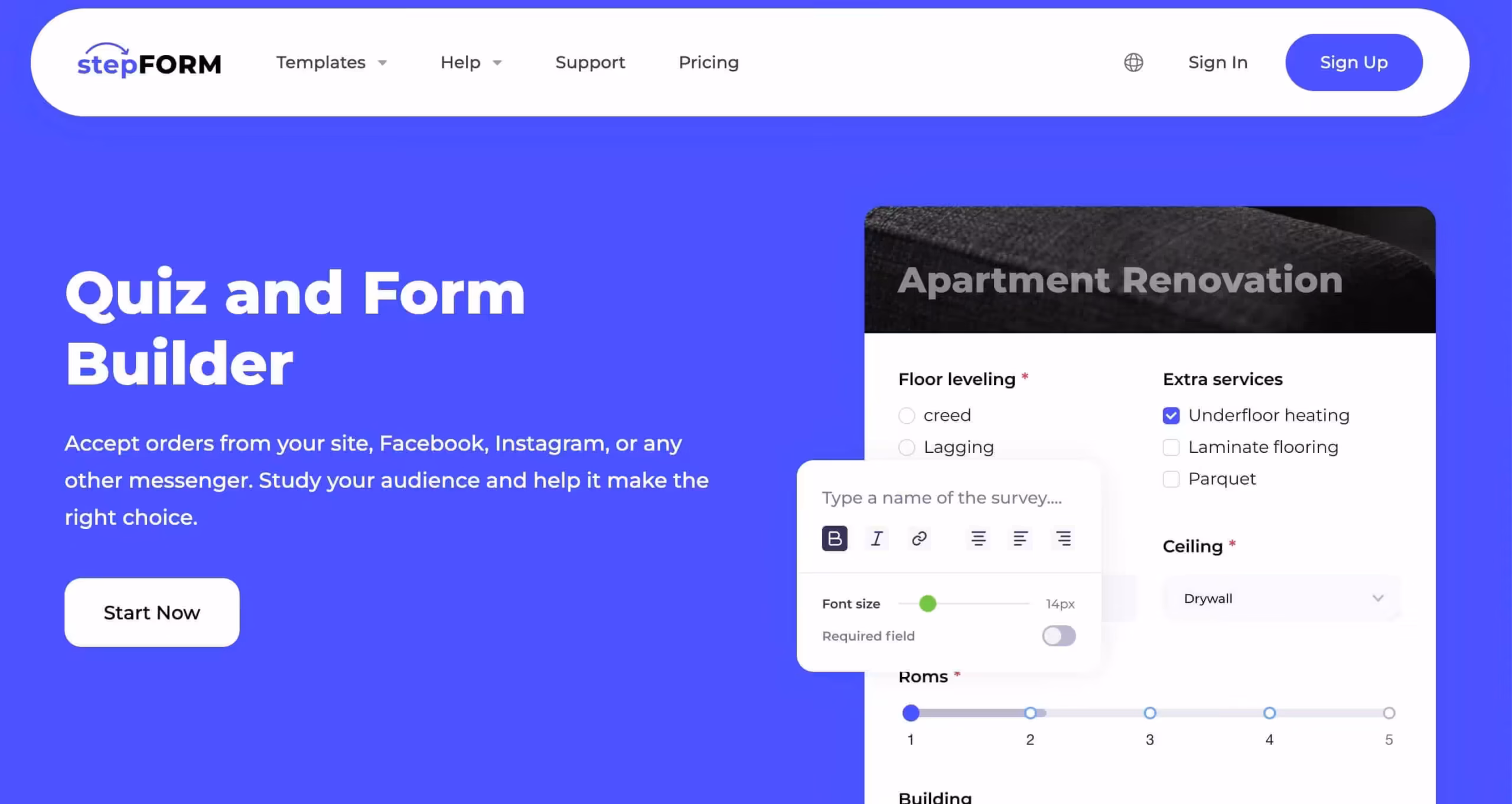Uncheck the Underfloor heating checkbox

(x=1171, y=416)
